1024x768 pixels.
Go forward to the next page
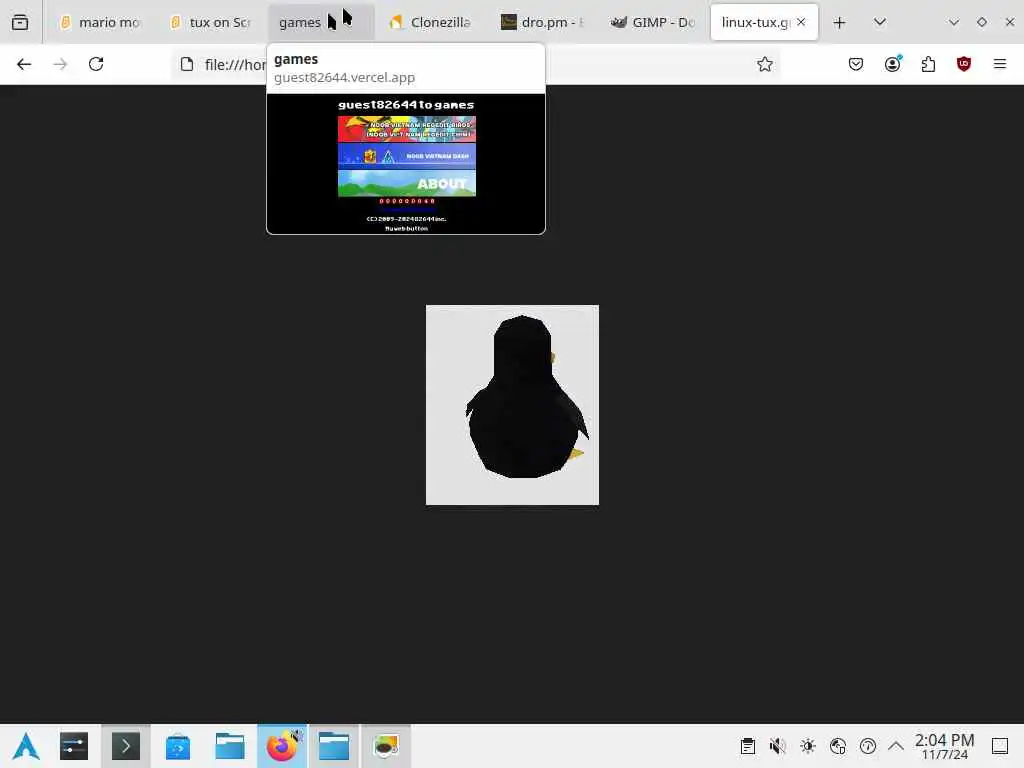click(x=60, y=64)
